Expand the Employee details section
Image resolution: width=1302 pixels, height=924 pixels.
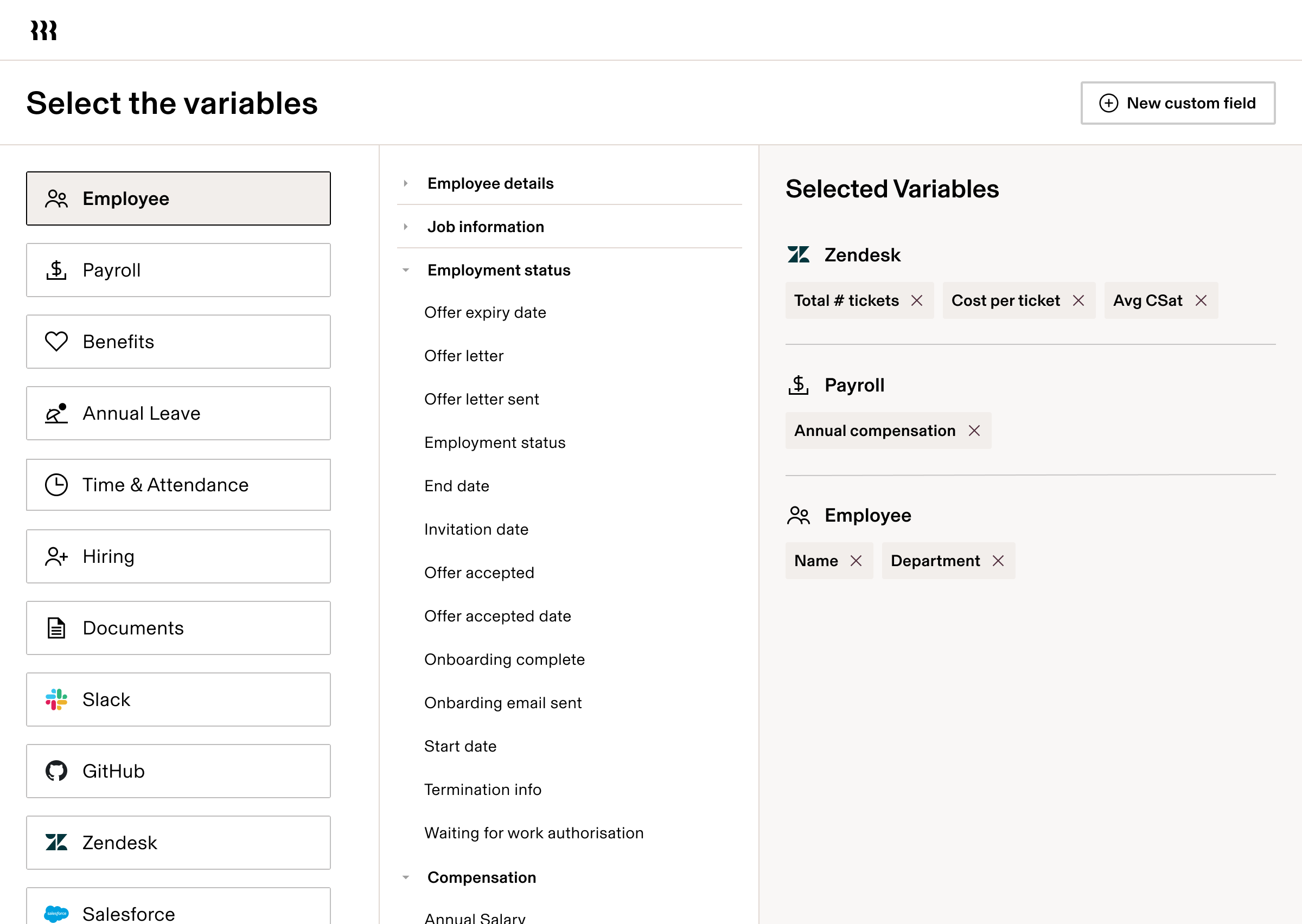click(406, 183)
